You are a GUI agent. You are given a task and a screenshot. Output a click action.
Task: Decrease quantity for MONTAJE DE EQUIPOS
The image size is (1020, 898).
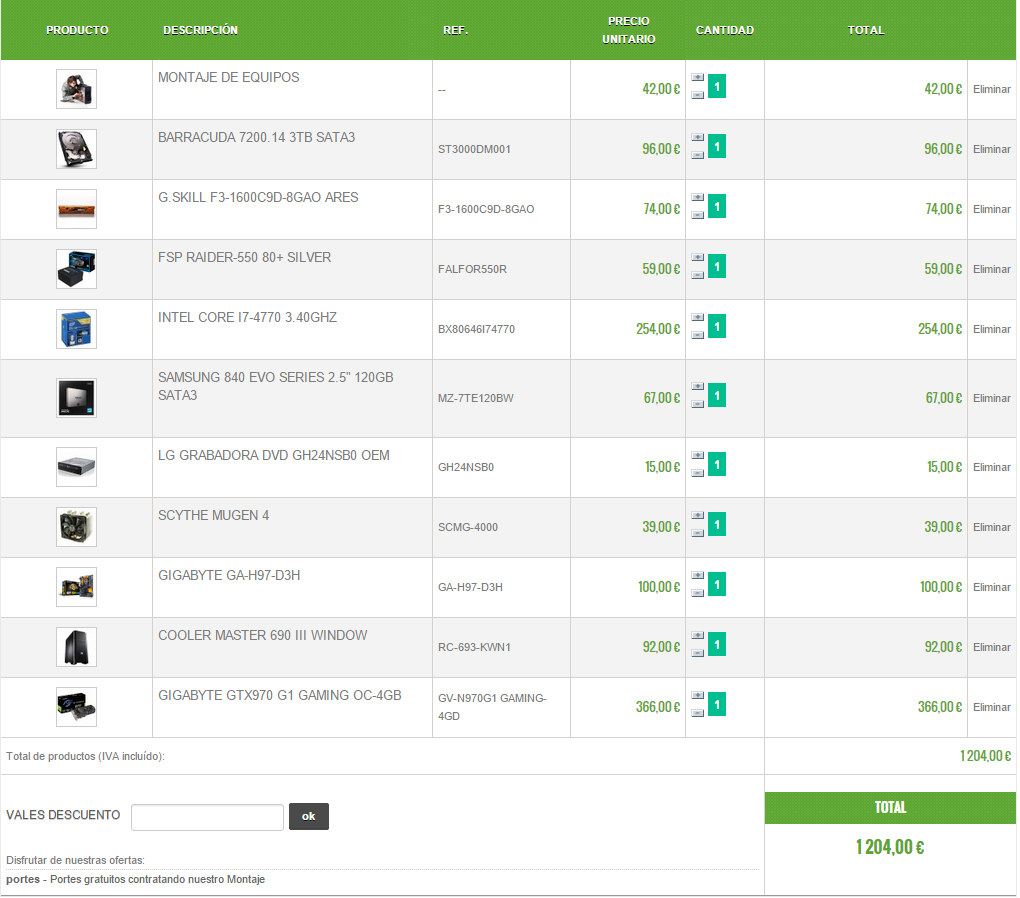[697, 95]
